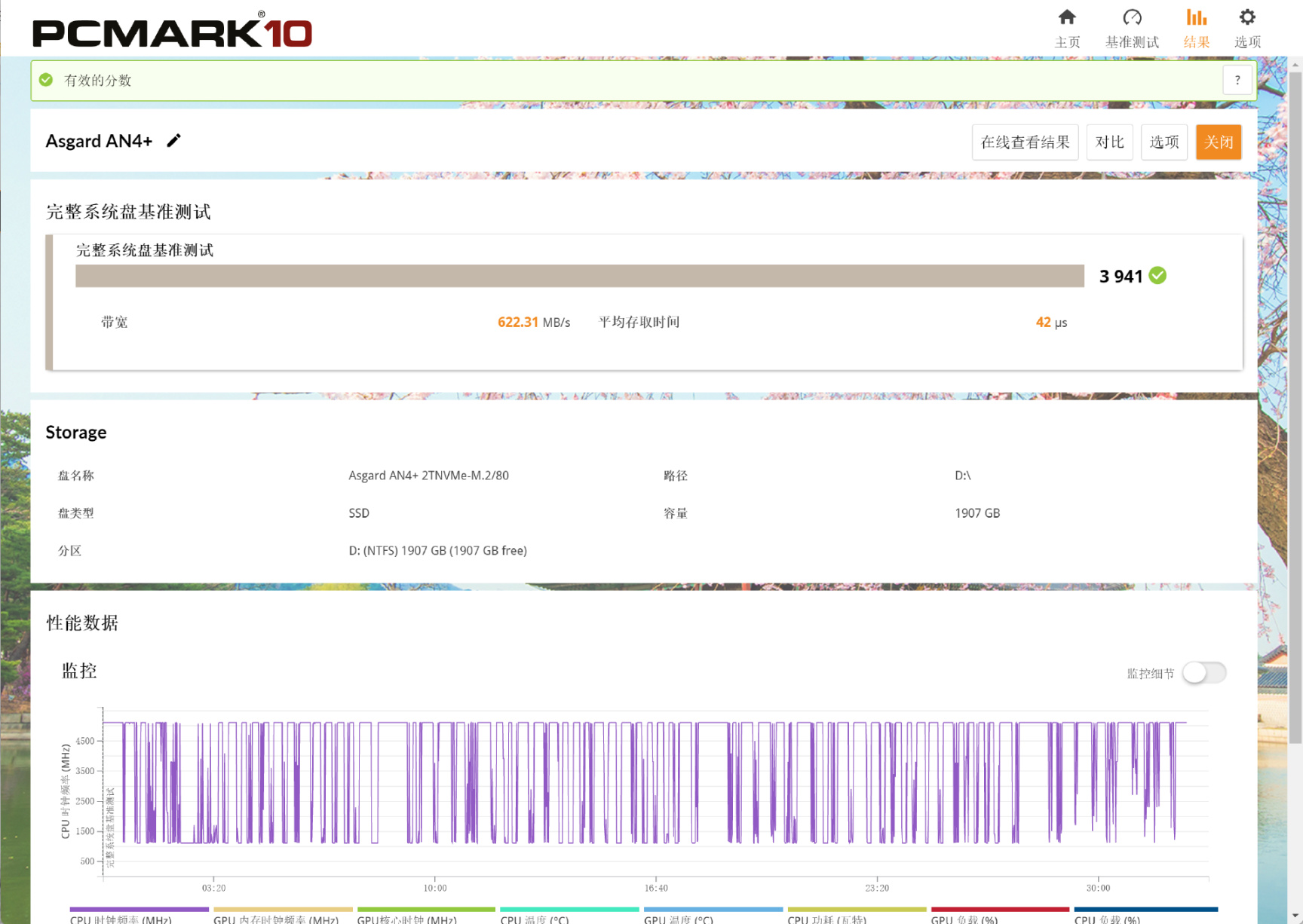The height and width of the screenshot is (924, 1303).
Task: Click the 选项 button beside 对比
Action: [1164, 142]
